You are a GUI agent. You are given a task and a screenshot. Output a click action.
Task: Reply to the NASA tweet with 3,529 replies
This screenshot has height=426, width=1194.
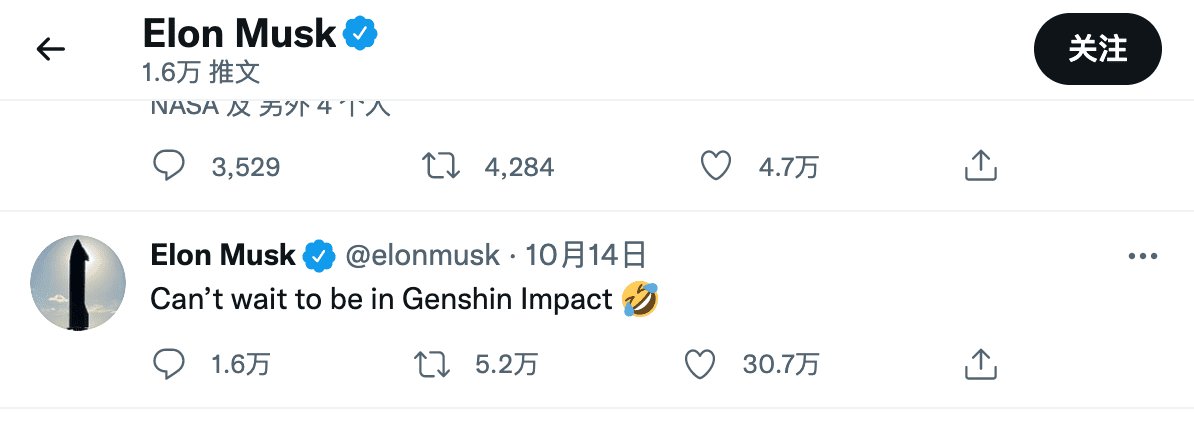coord(169,165)
